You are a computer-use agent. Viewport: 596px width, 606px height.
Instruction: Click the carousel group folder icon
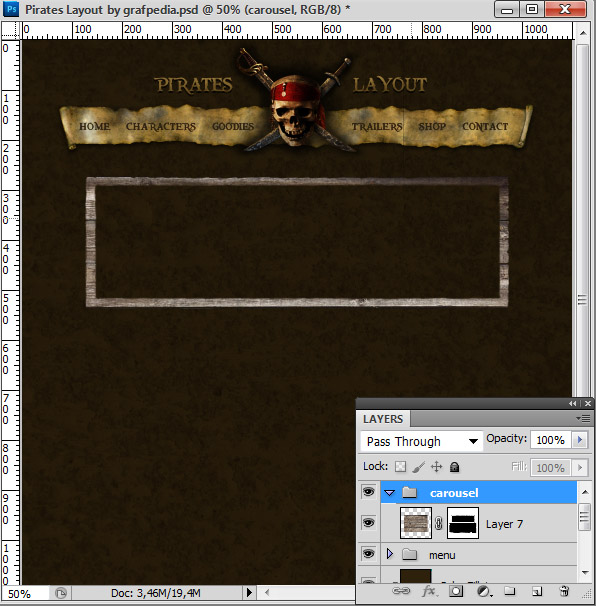[410, 492]
